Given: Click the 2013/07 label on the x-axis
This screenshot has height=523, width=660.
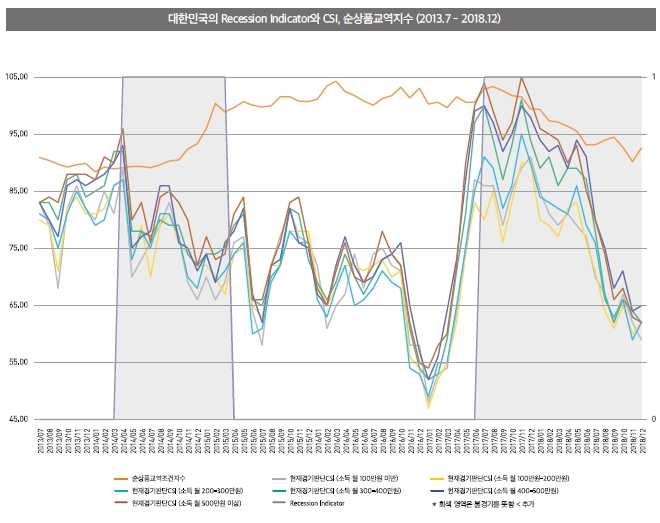Looking at the screenshot, I should pos(39,438).
